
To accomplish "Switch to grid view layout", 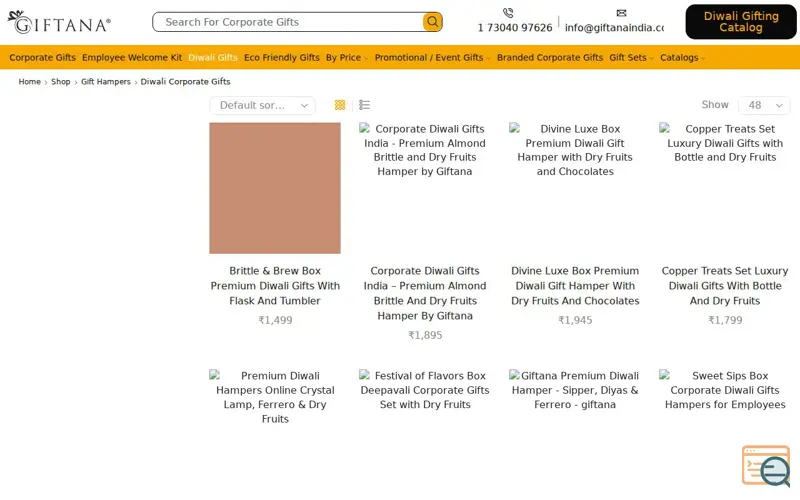I will point(340,105).
